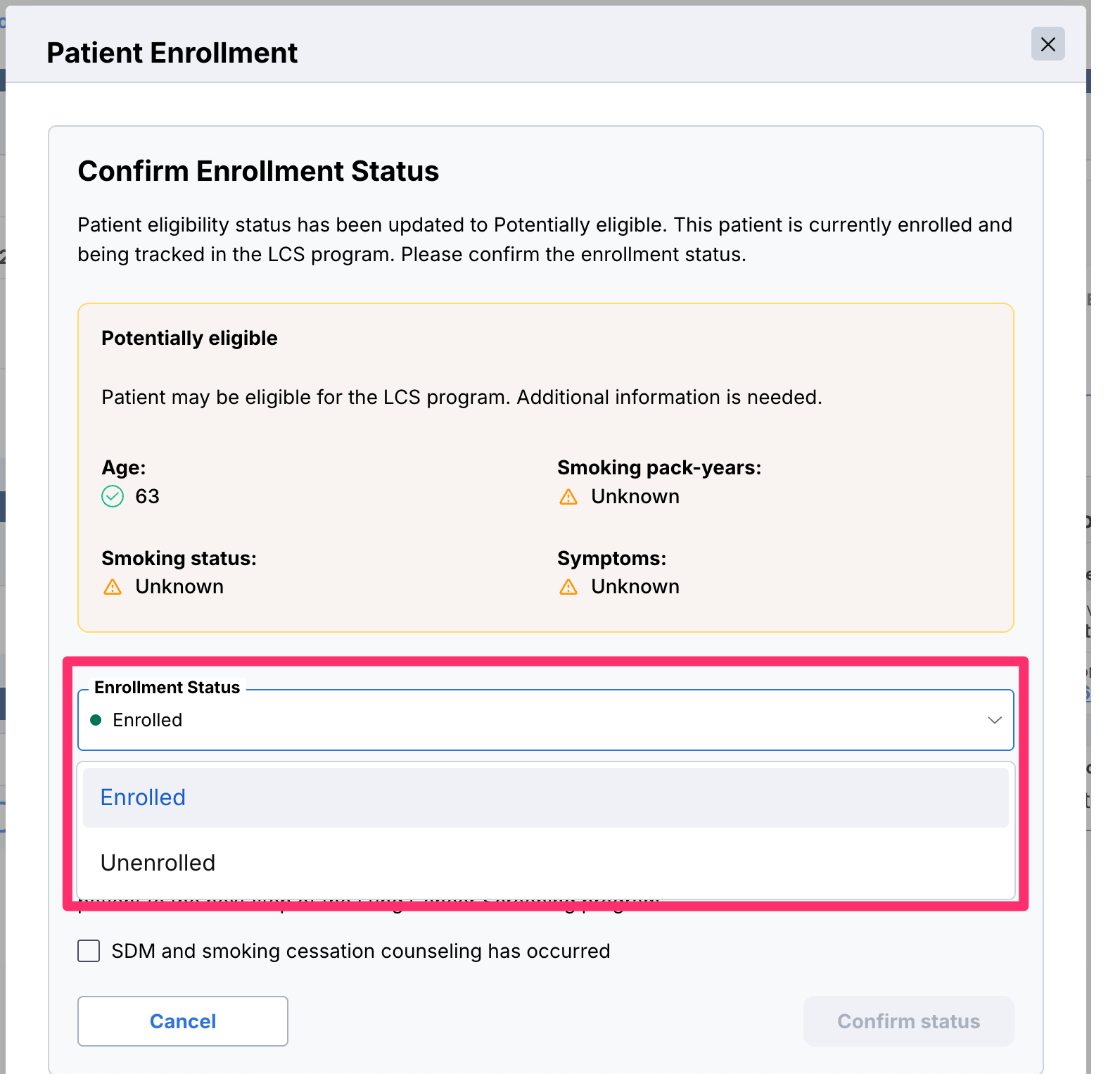Click the Potentially eligible heading
1120x1074 pixels.
click(x=189, y=338)
